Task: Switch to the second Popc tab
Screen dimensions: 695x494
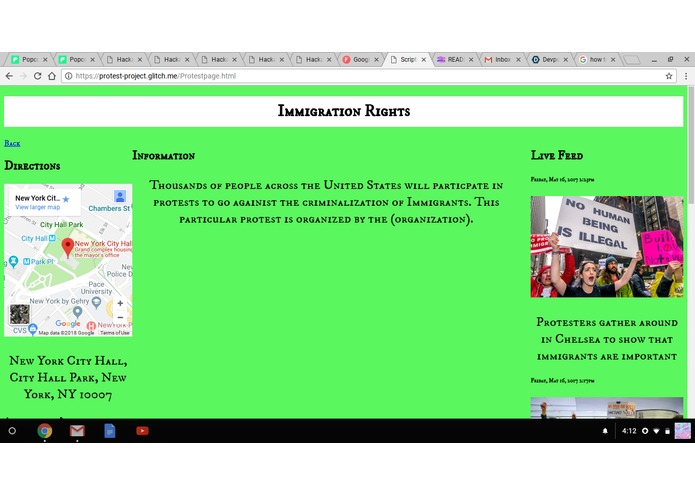Action: tap(76, 59)
